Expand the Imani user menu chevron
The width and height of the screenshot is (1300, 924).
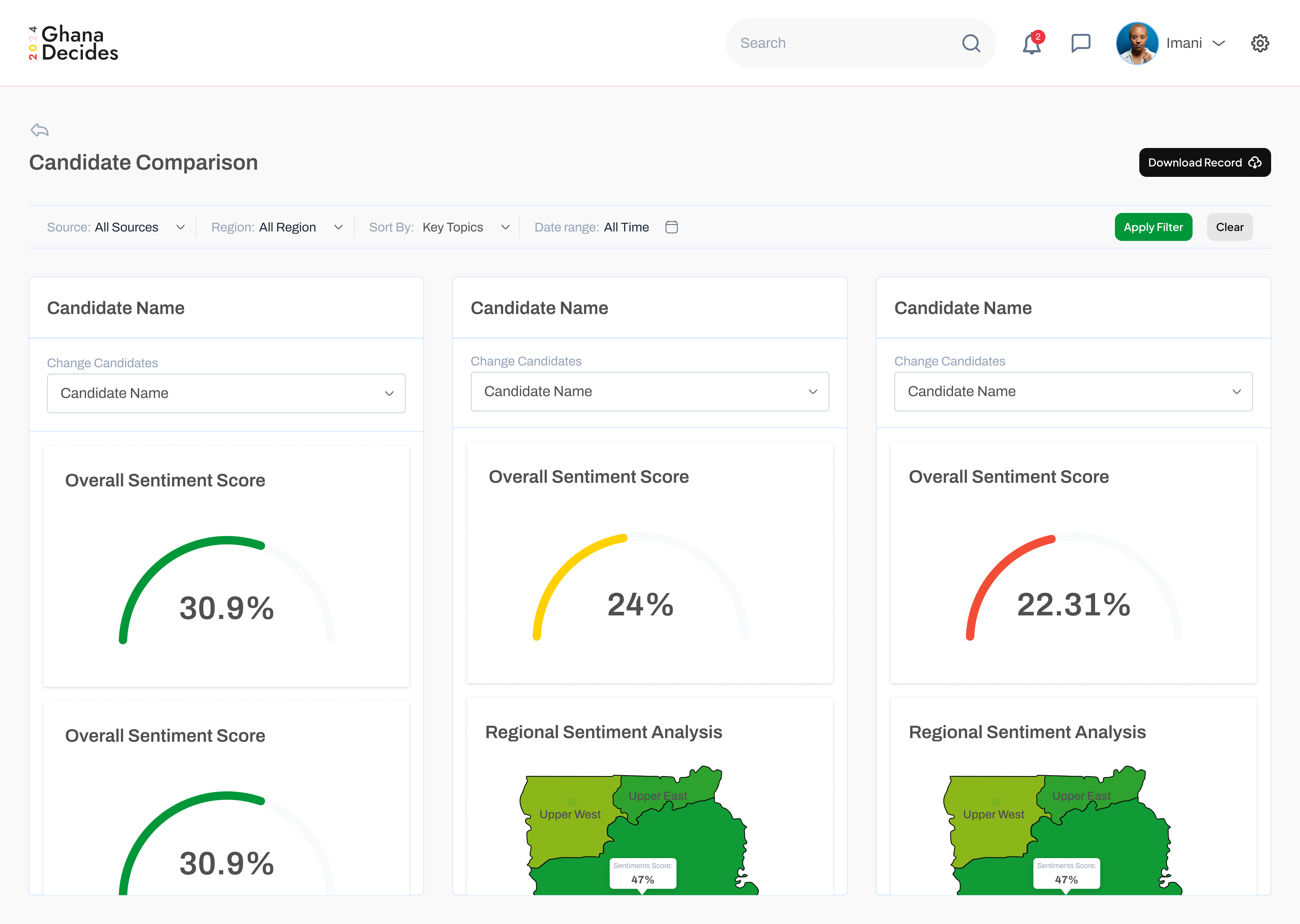[x=1219, y=43]
